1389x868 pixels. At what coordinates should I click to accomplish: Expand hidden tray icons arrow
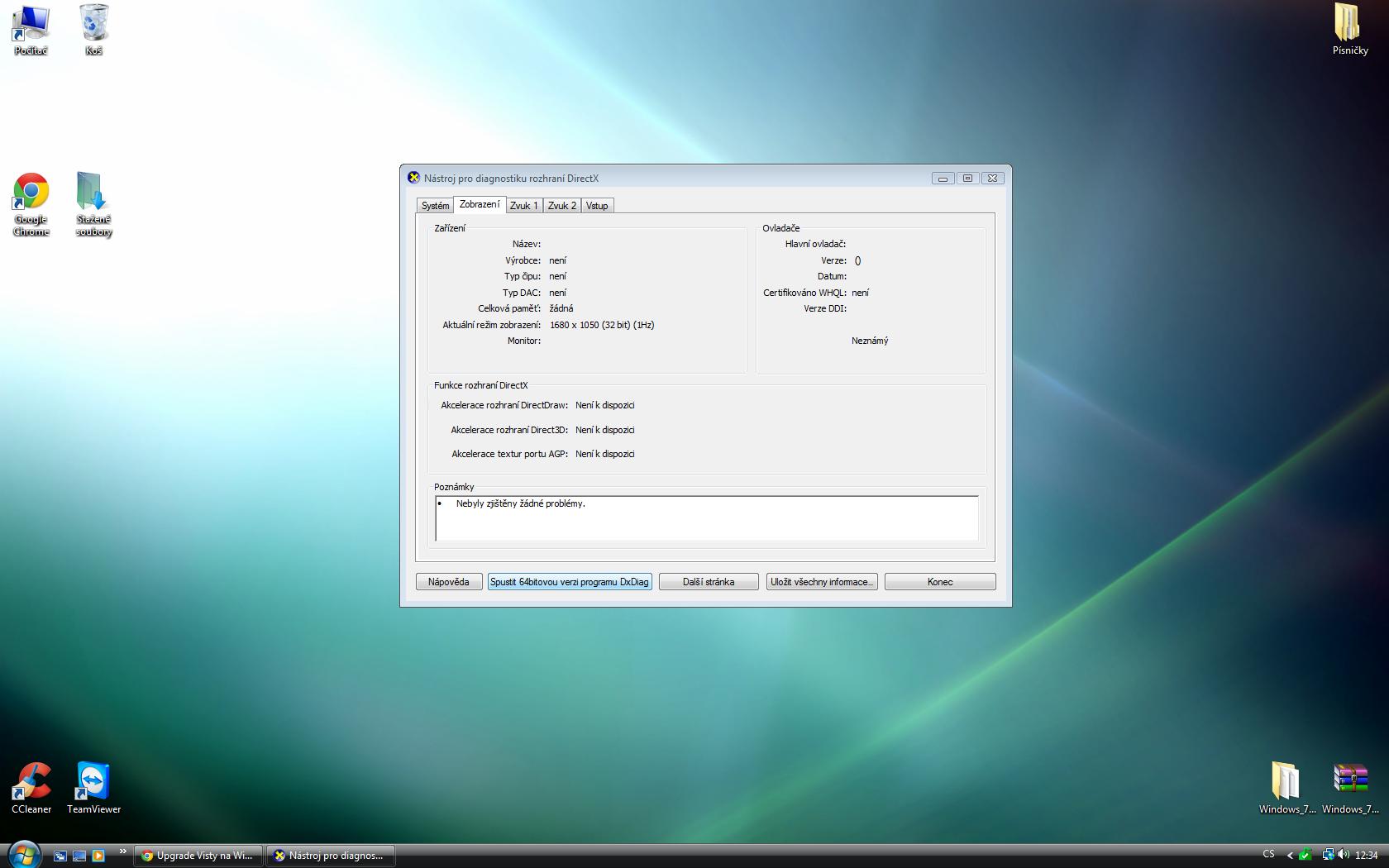[x=1290, y=856]
